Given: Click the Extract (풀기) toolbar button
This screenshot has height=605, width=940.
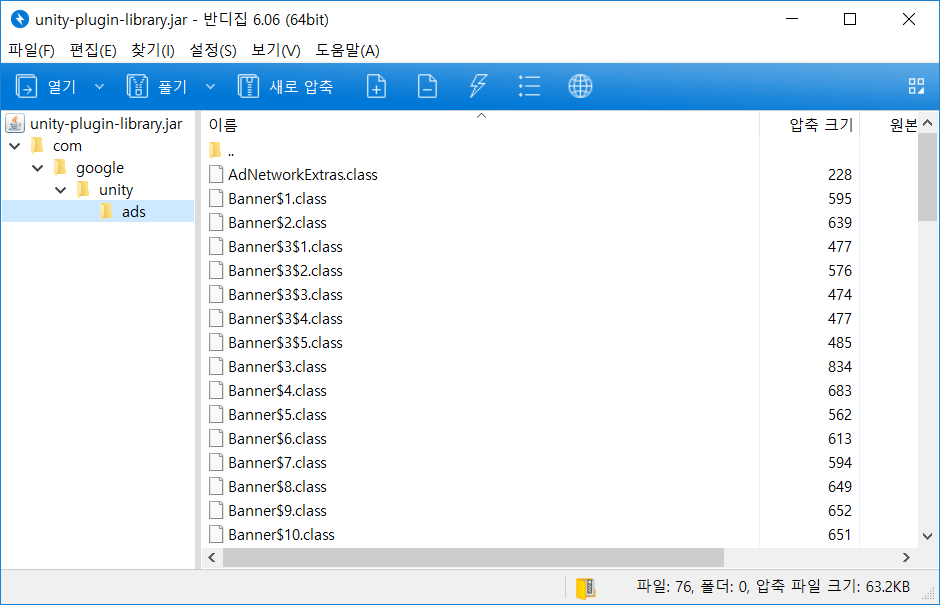Looking at the screenshot, I should [156, 86].
